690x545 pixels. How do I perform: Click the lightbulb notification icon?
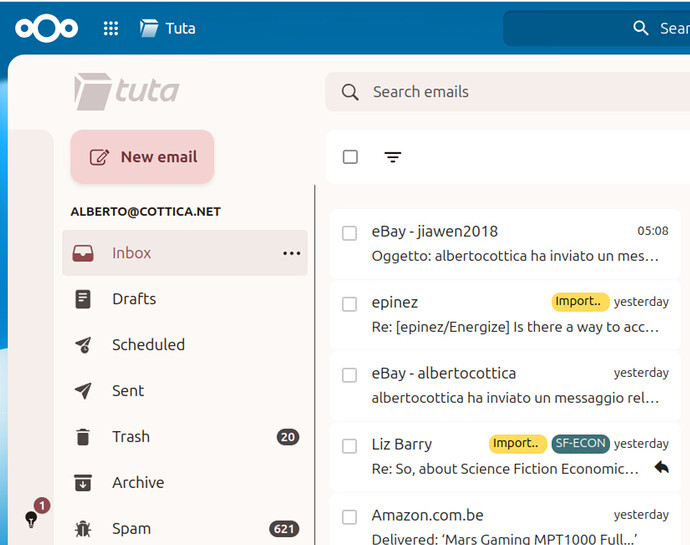(x=31, y=519)
